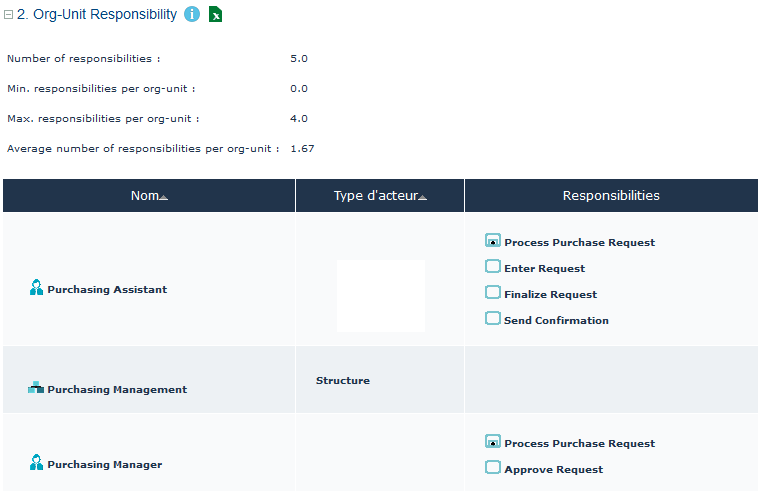Toggle the Finalize Request checkbox
The width and height of the screenshot is (762, 491).
coord(493,293)
